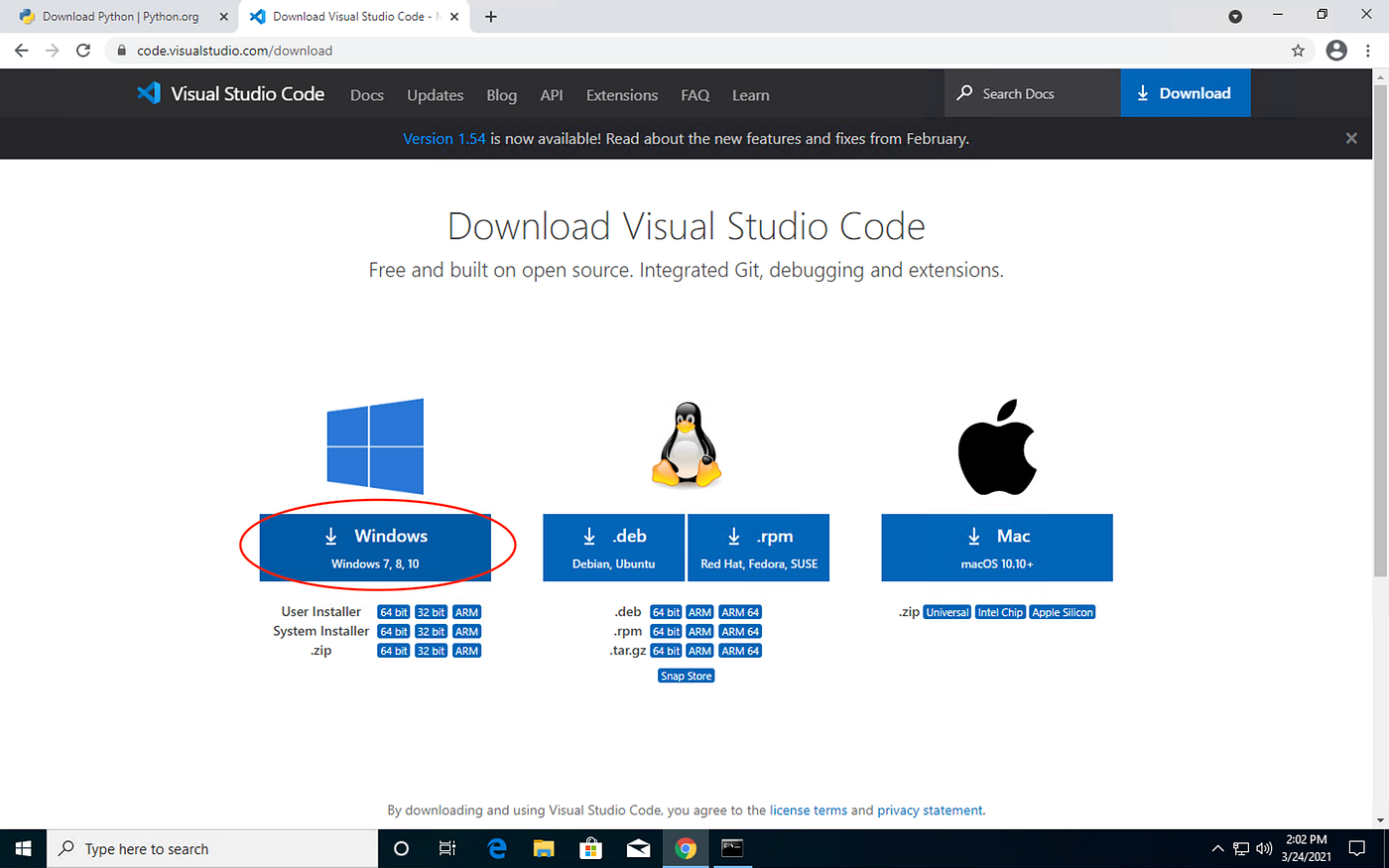1389x868 pixels.
Task: Expand the notification tray chevron
Action: pos(1216,848)
